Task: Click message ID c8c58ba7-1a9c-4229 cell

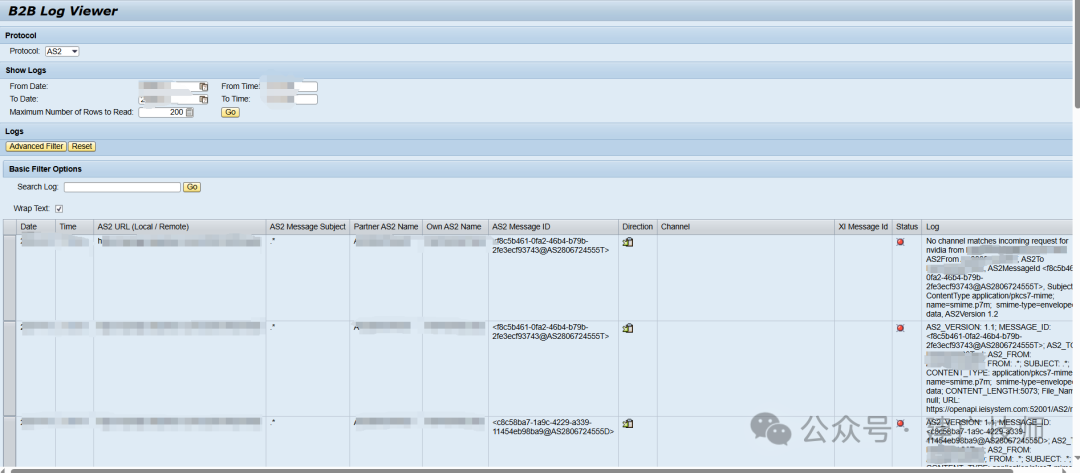Action: 553,427
